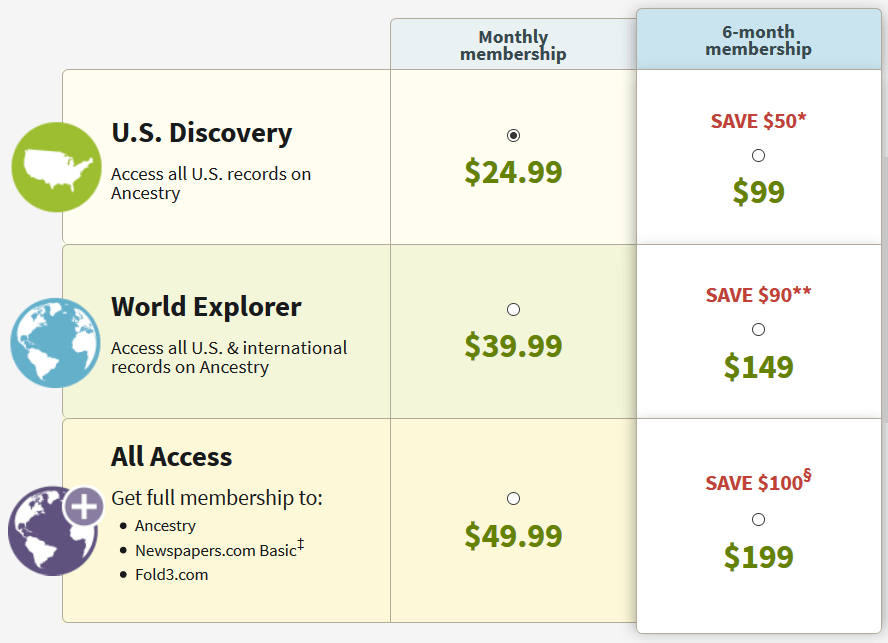Select U.S. Discovery monthly $24.99 radio
This screenshot has height=643, width=888.
tap(513, 135)
